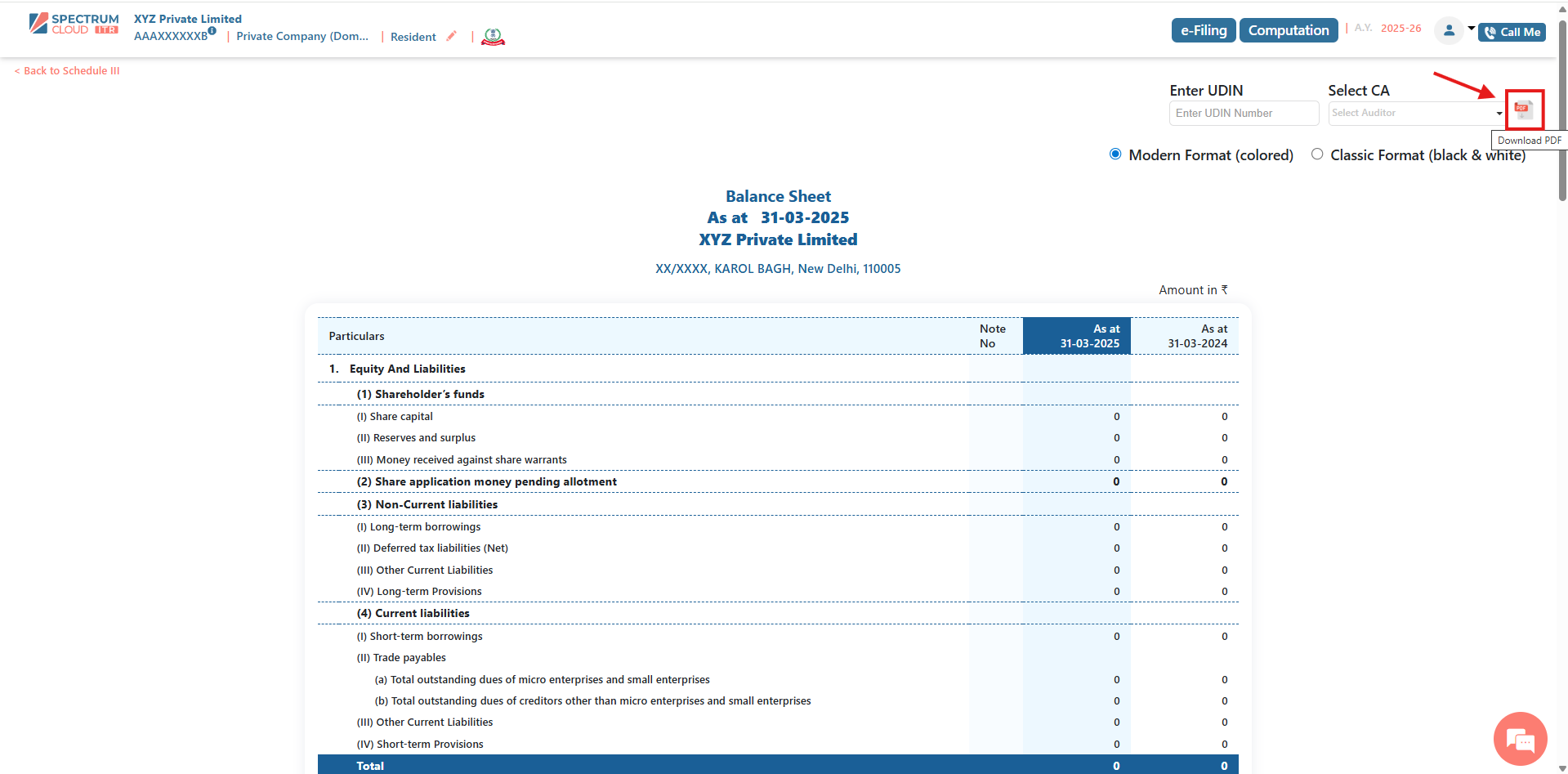Click the info icon next to PAN
This screenshot has height=774, width=1568.
(x=212, y=31)
